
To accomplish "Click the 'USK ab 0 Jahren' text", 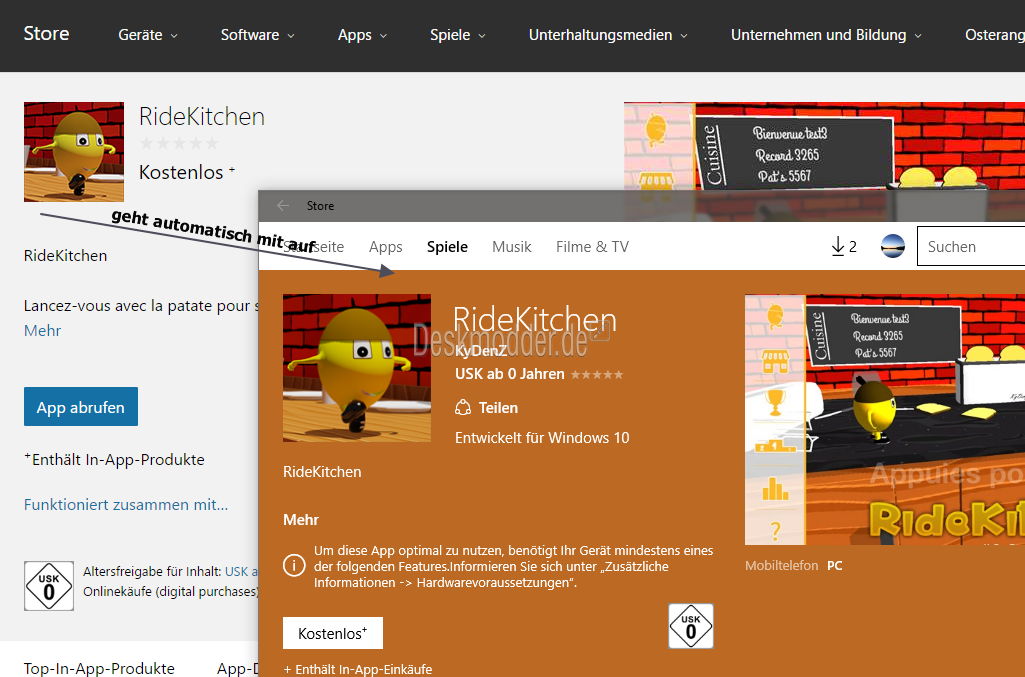I will tap(510, 374).
